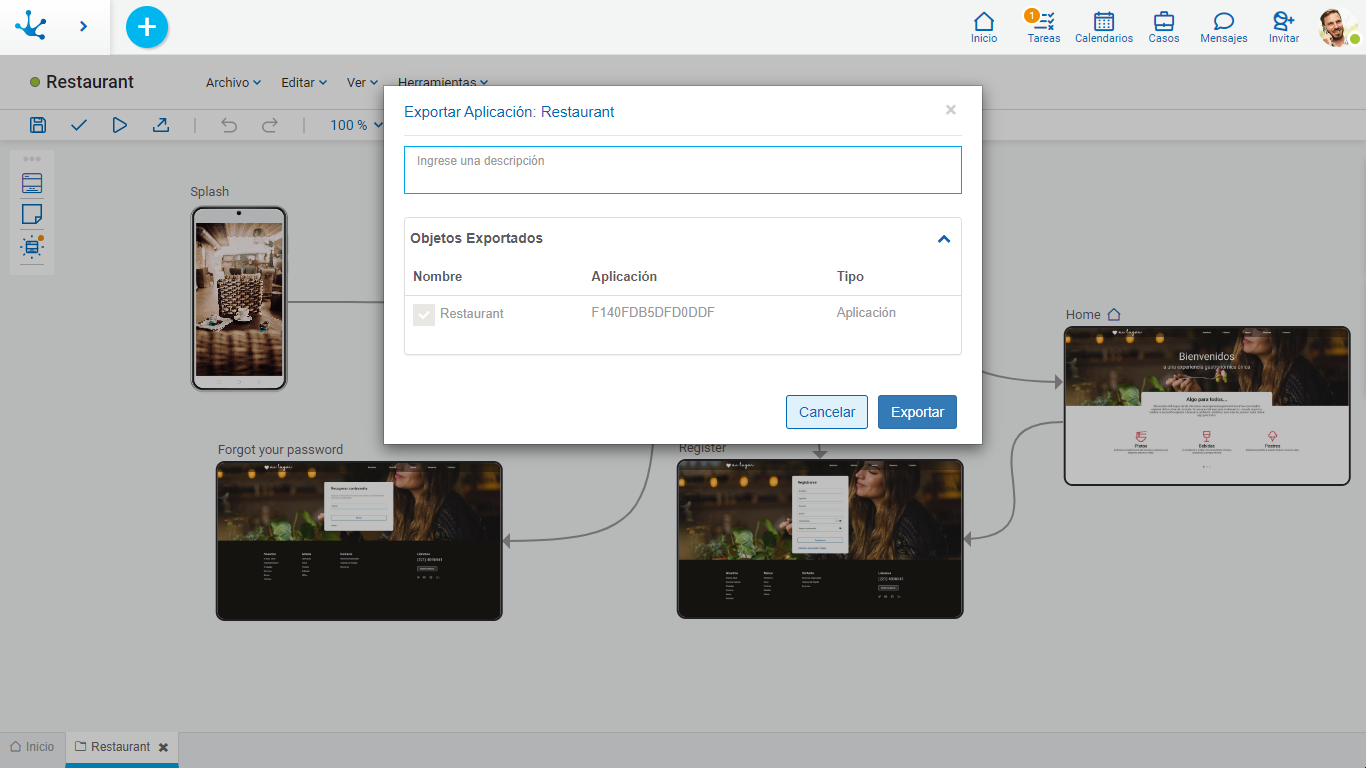Open Tareas tasks with notification badge
Viewport: 1366px width, 768px height.
tap(1044, 26)
